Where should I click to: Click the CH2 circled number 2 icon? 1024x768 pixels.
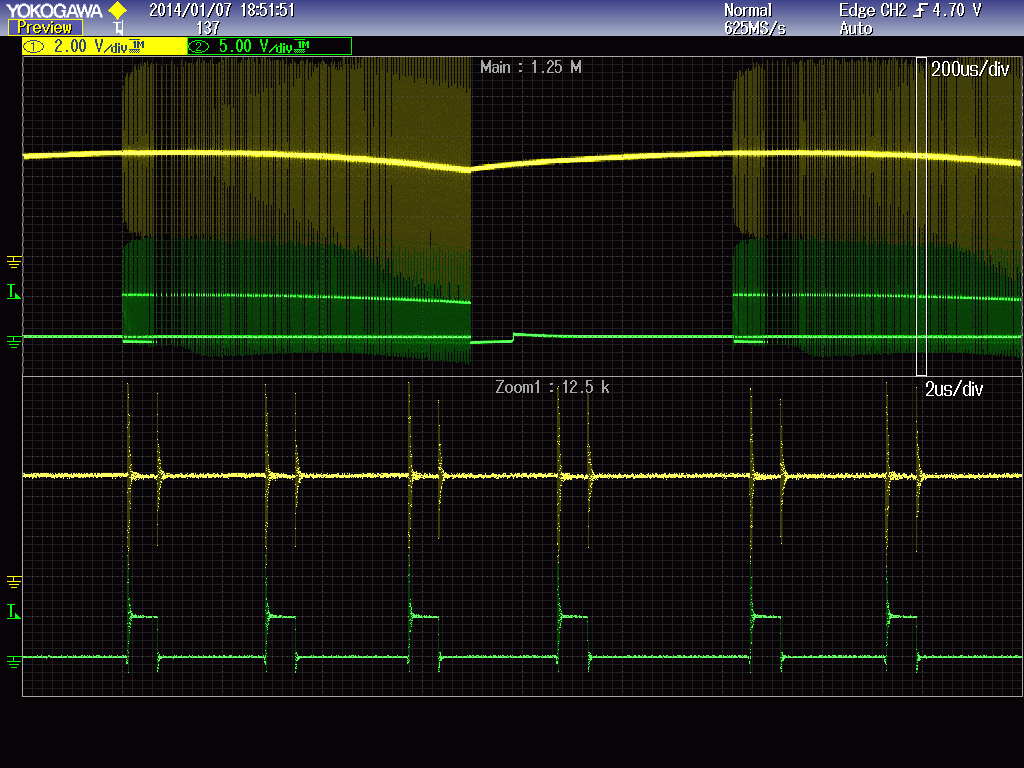click(199, 46)
